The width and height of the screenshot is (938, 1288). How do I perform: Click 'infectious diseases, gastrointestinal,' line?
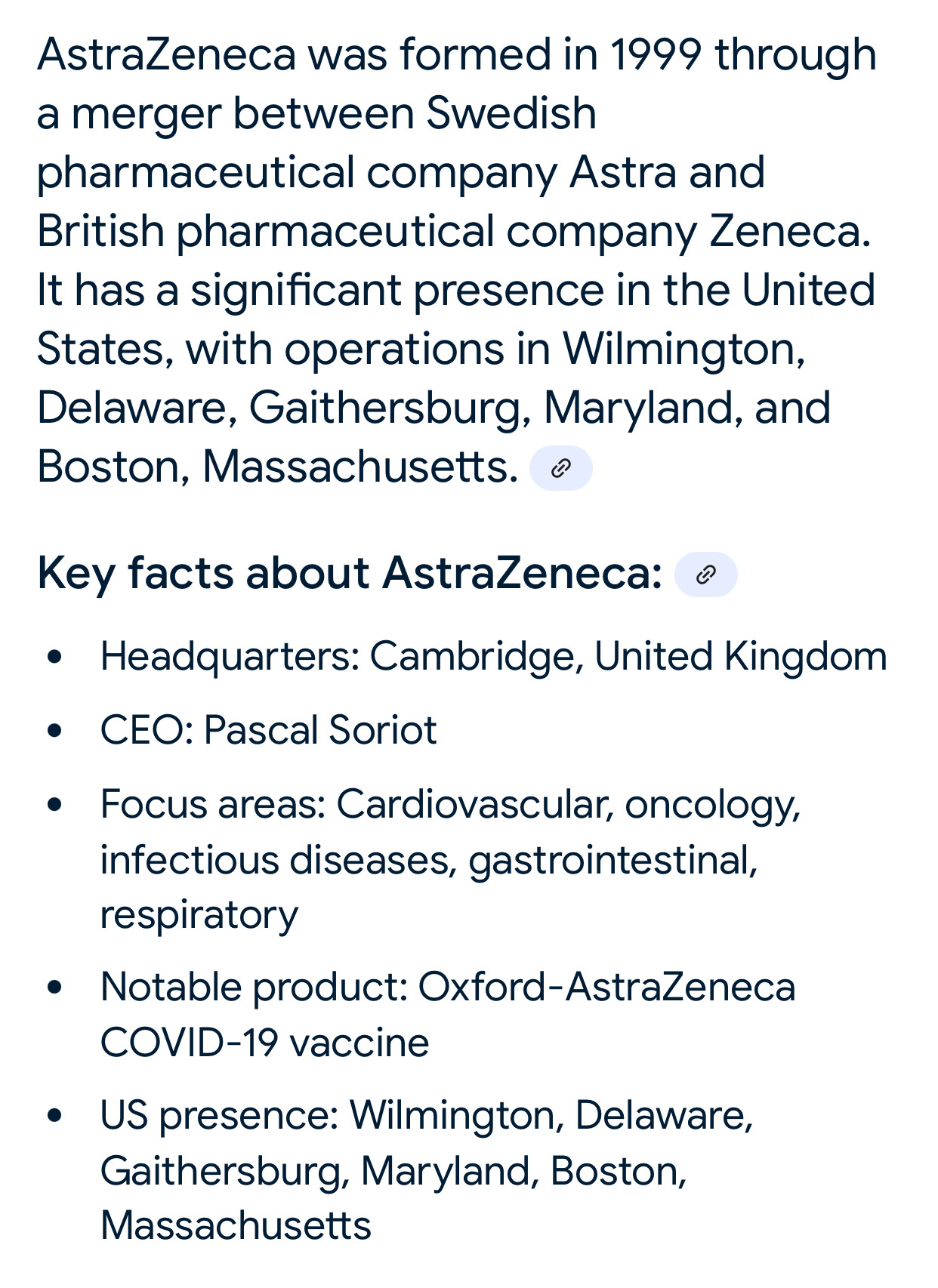[x=429, y=860]
